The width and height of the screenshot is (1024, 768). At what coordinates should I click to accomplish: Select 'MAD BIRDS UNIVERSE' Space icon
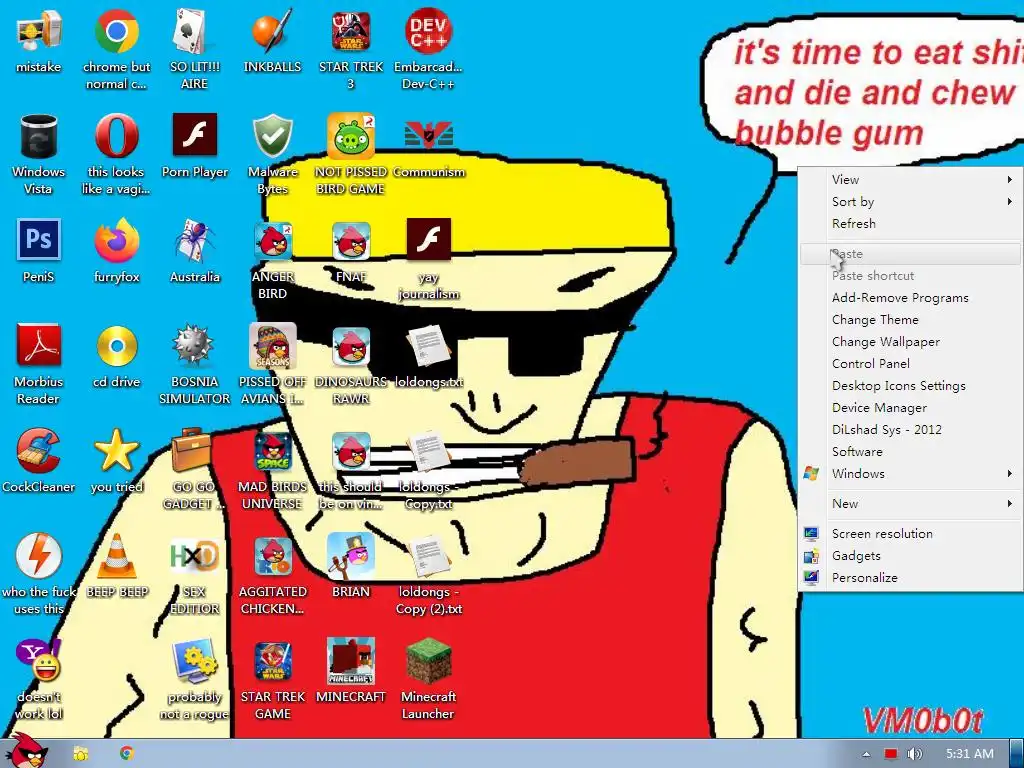[272, 470]
